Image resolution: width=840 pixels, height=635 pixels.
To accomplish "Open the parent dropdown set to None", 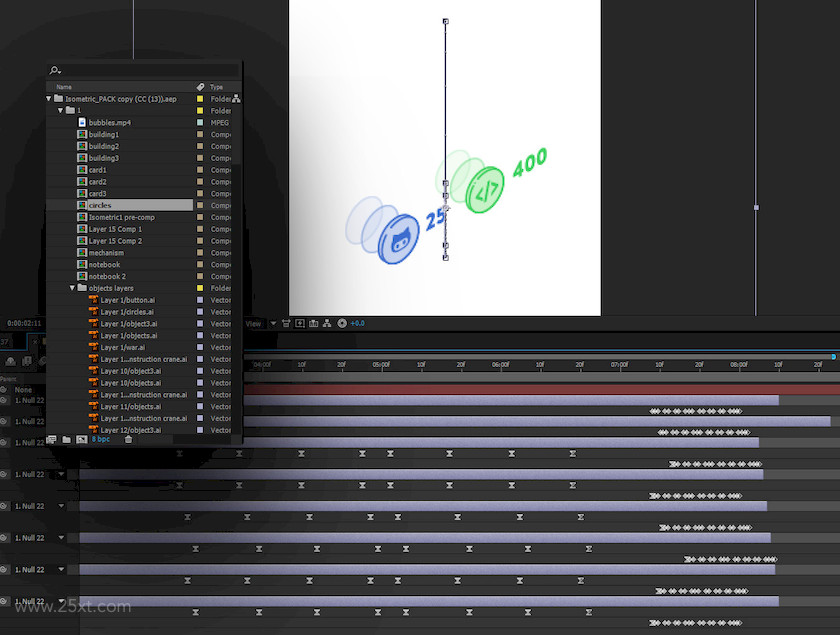I will point(24,390).
